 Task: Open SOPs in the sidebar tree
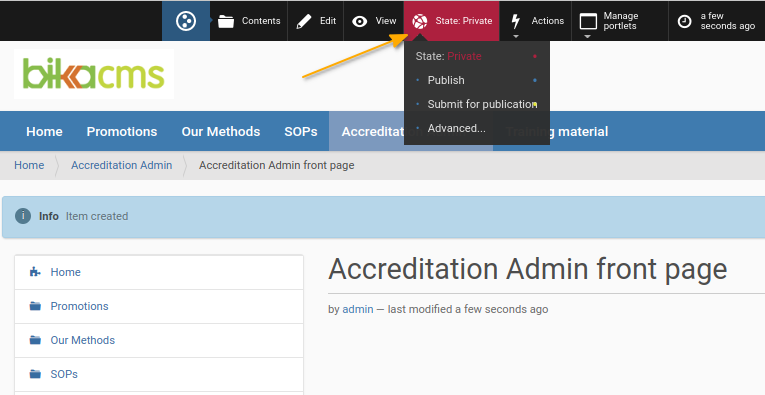click(64, 374)
